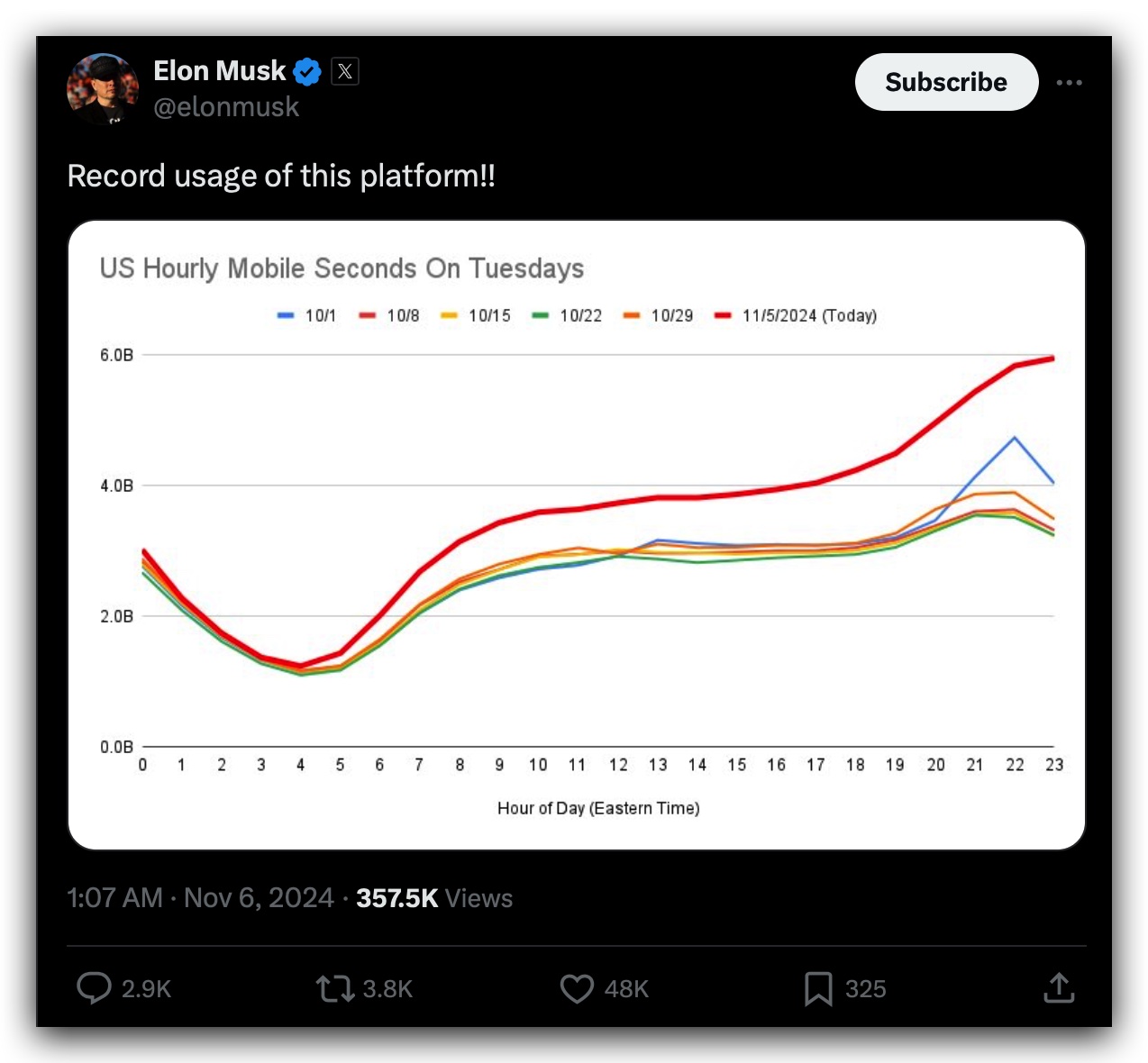The height and width of the screenshot is (1063, 1148).
Task: Bookmark the post with bookmark icon
Action: 818,989
